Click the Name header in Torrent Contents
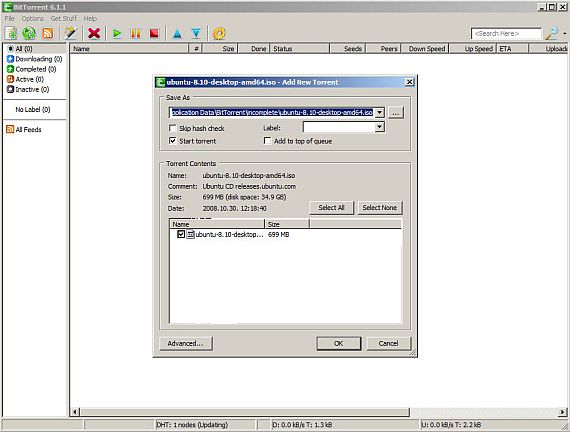This screenshot has width=570, height=432. tap(217, 224)
